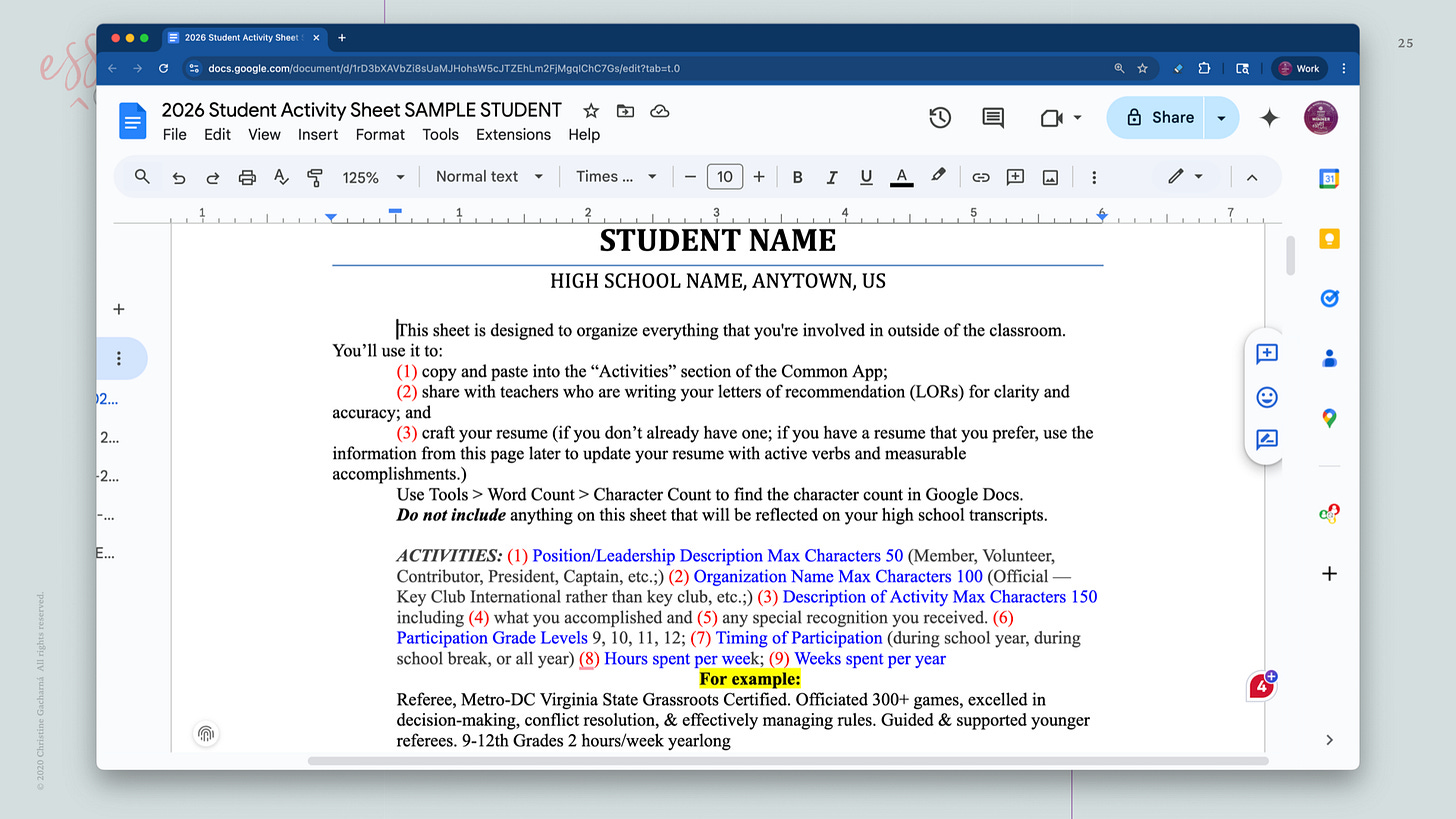Run spelling and grammar check

tap(281, 177)
